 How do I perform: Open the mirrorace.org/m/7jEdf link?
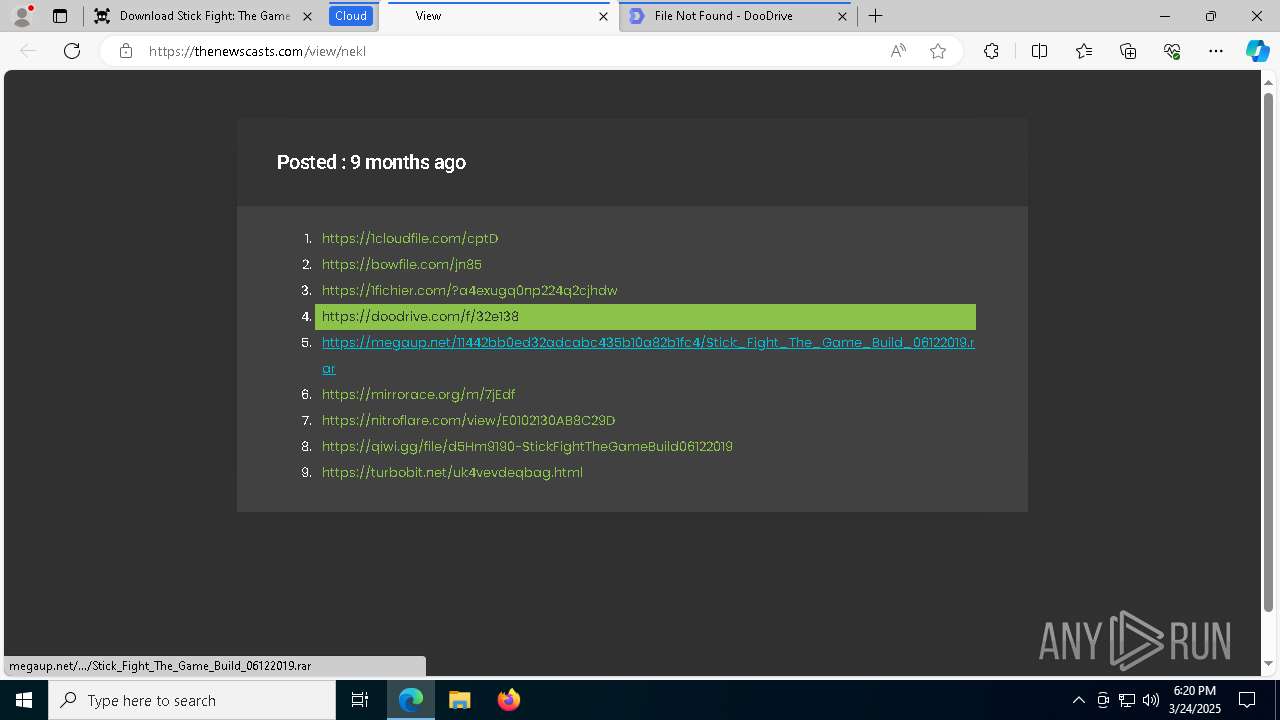pyautogui.click(x=418, y=394)
